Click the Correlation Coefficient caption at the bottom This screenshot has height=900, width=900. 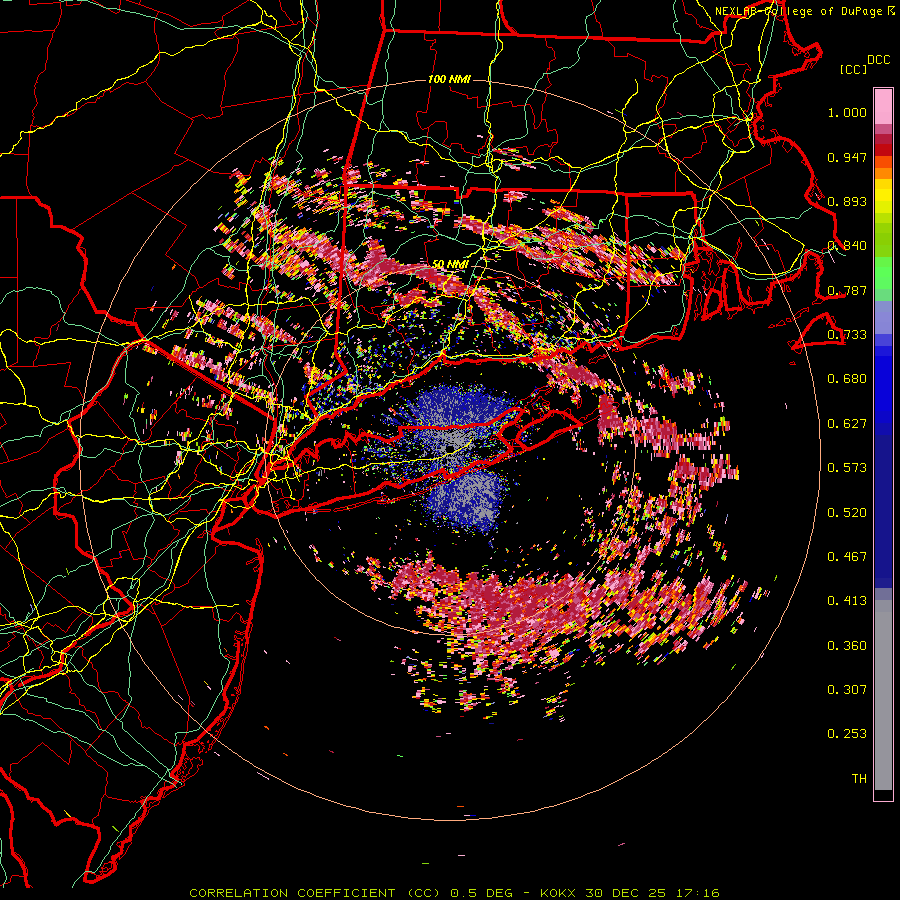[454, 893]
